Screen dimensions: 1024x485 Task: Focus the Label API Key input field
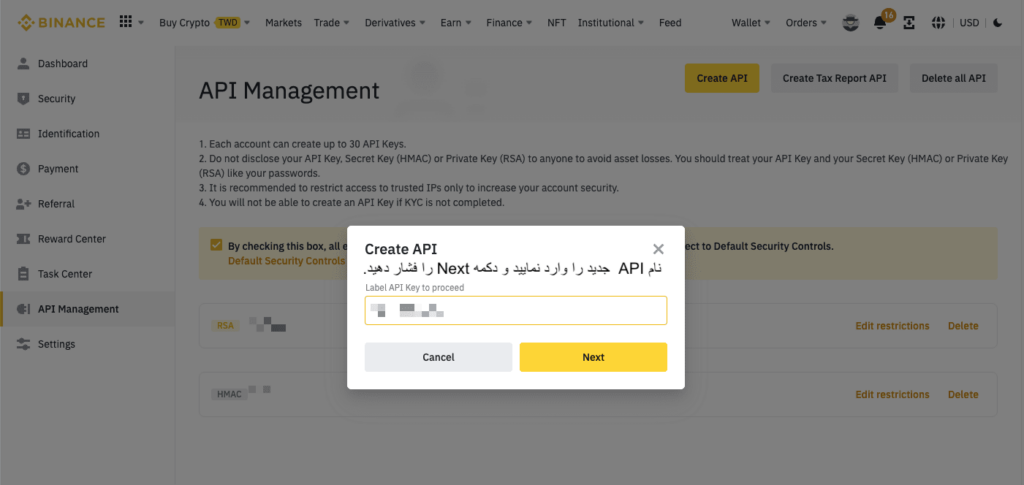coord(516,310)
